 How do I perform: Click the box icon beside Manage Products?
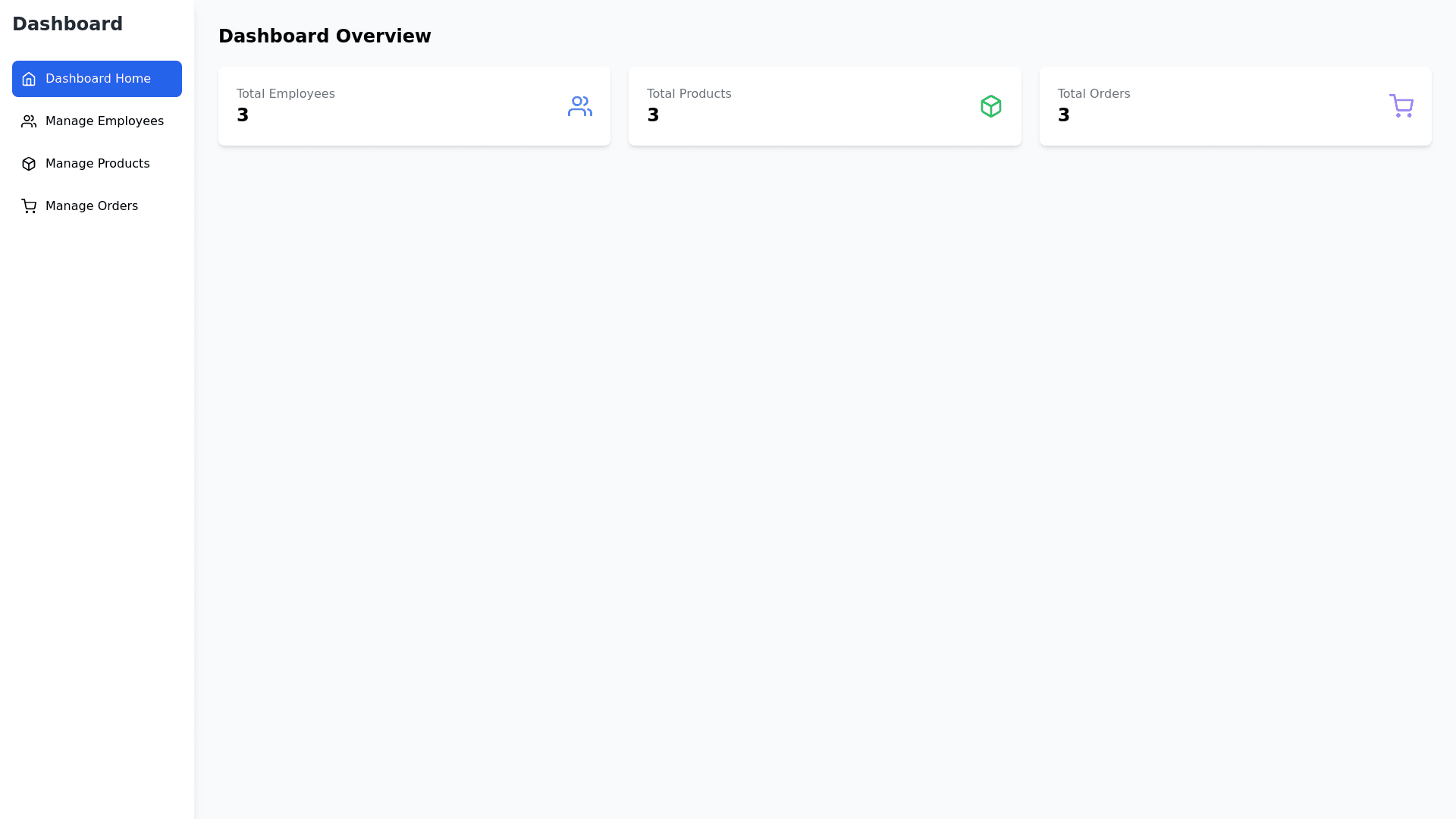click(29, 164)
